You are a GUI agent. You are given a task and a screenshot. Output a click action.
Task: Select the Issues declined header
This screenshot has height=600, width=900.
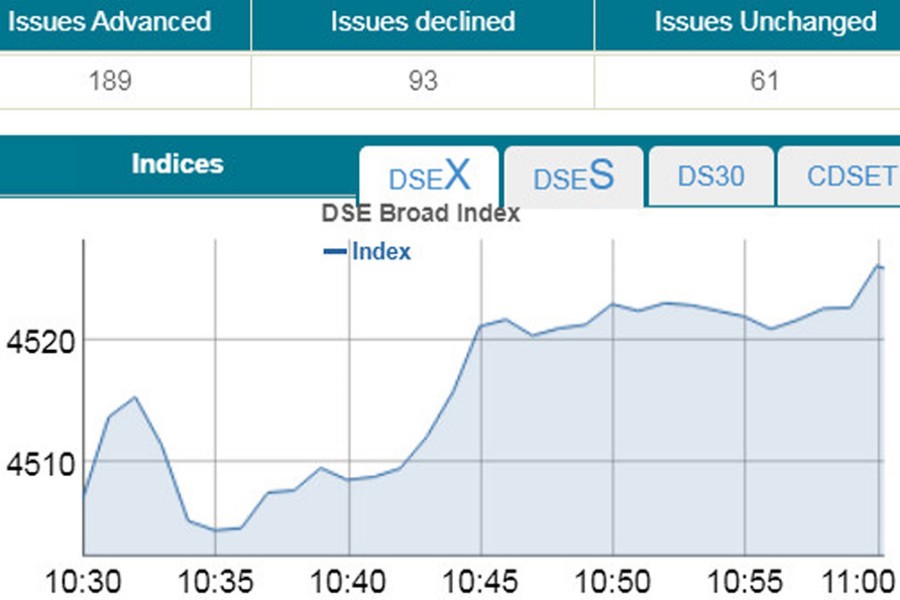[423, 22]
